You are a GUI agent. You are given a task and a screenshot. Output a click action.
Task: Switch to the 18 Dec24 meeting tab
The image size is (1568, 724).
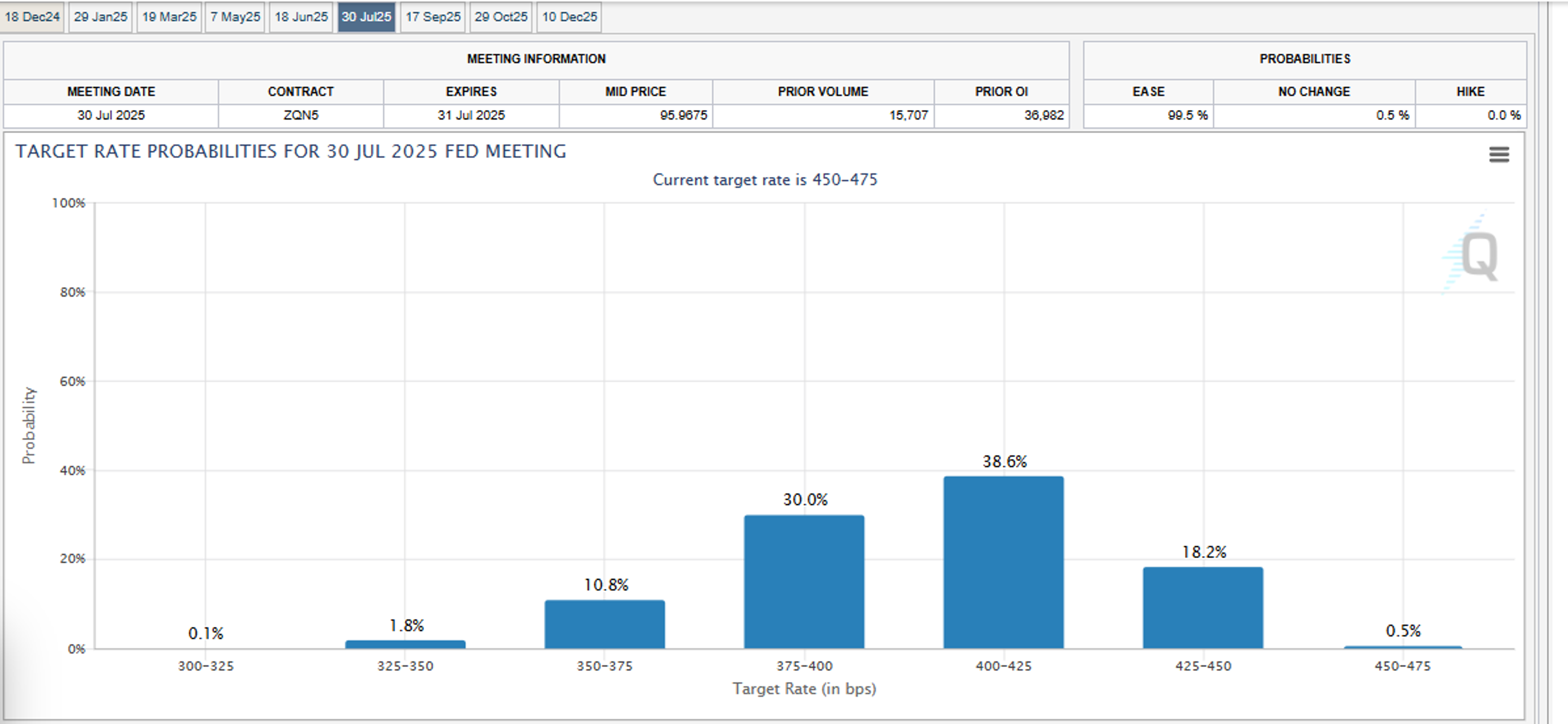coord(32,16)
